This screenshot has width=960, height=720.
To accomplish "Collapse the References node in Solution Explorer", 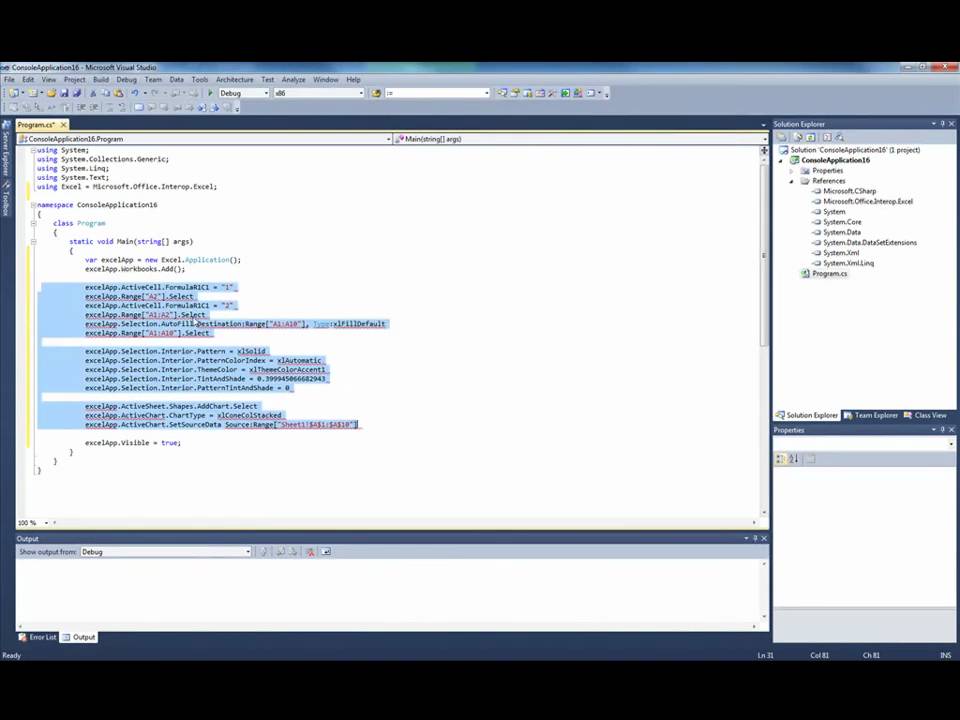I will tap(791, 181).
